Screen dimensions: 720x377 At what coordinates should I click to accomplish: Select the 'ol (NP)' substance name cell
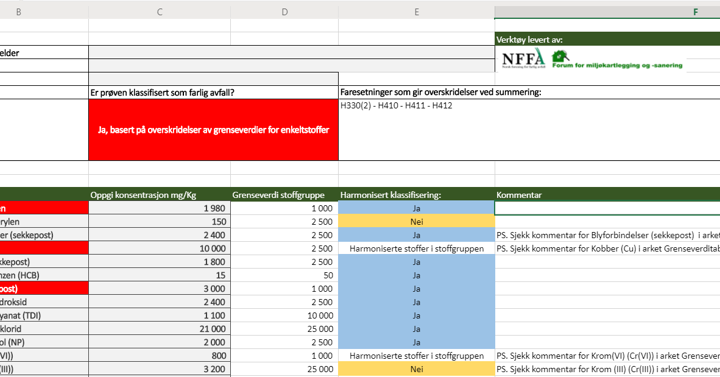tap(44, 342)
